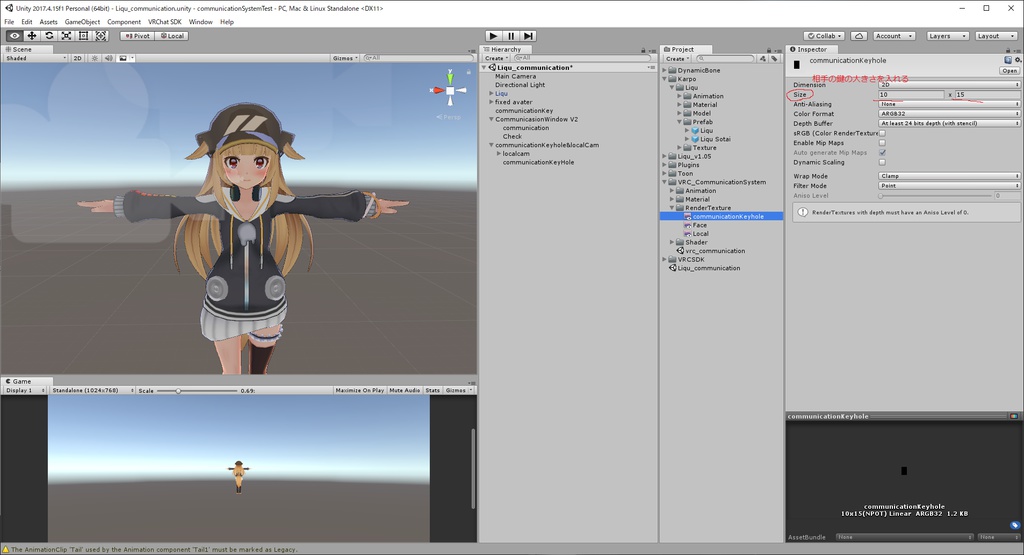Select the Move tool
The height and width of the screenshot is (555, 1024).
tap(31, 36)
